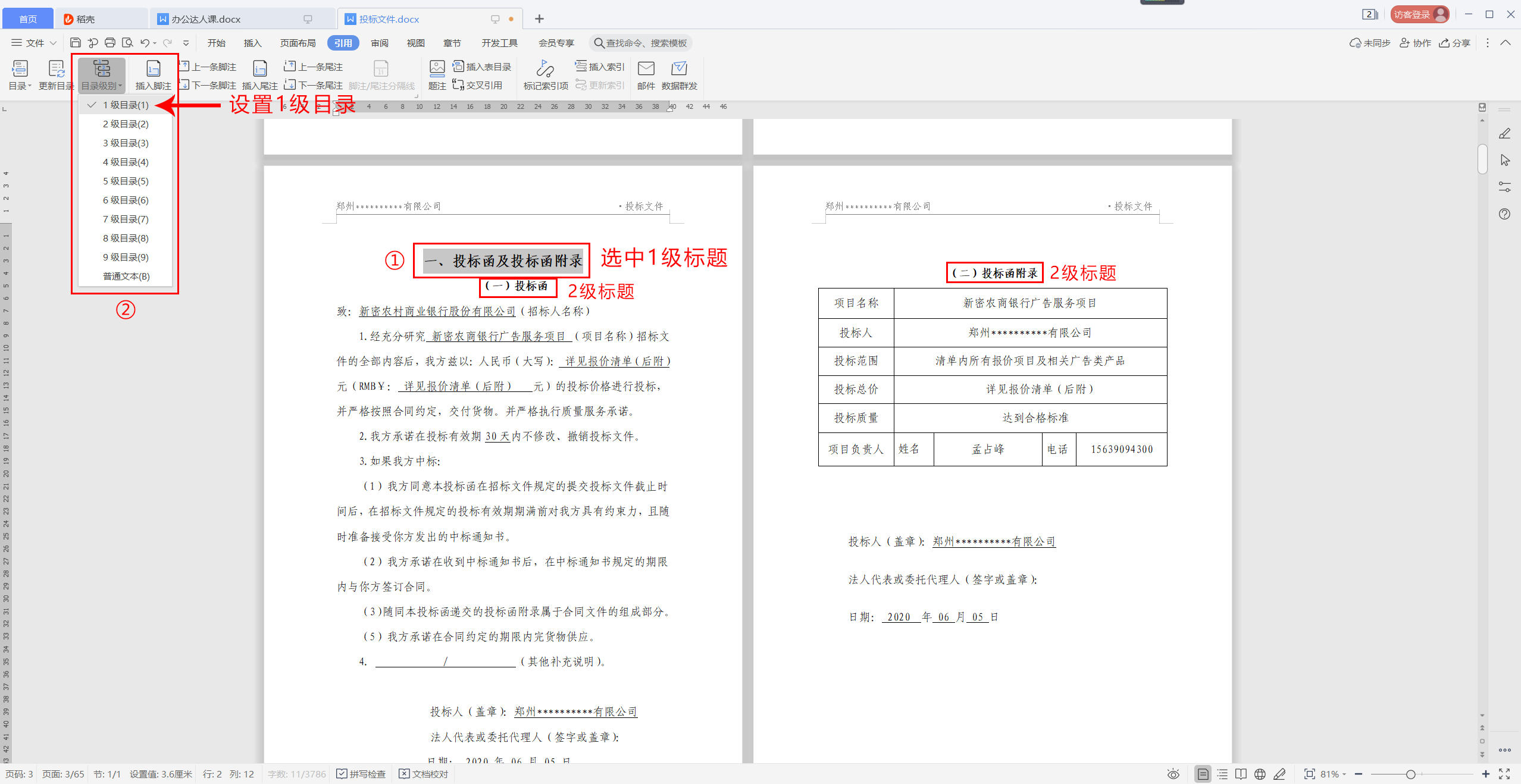Click the Save icon in quick toolbar
Image resolution: width=1521 pixels, height=784 pixels.
pos(75,43)
